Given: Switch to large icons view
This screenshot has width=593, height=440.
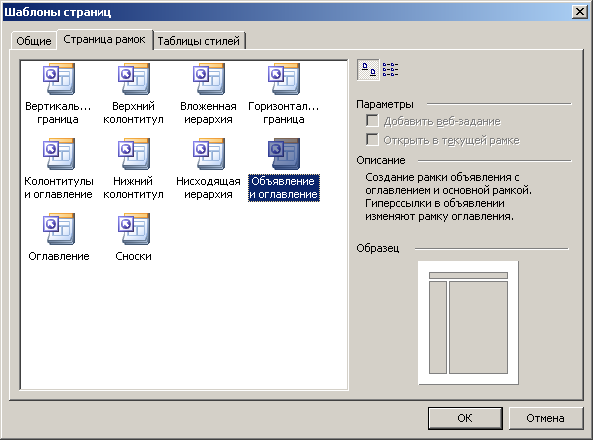Looking at the screenshot, I should (368, 70).
